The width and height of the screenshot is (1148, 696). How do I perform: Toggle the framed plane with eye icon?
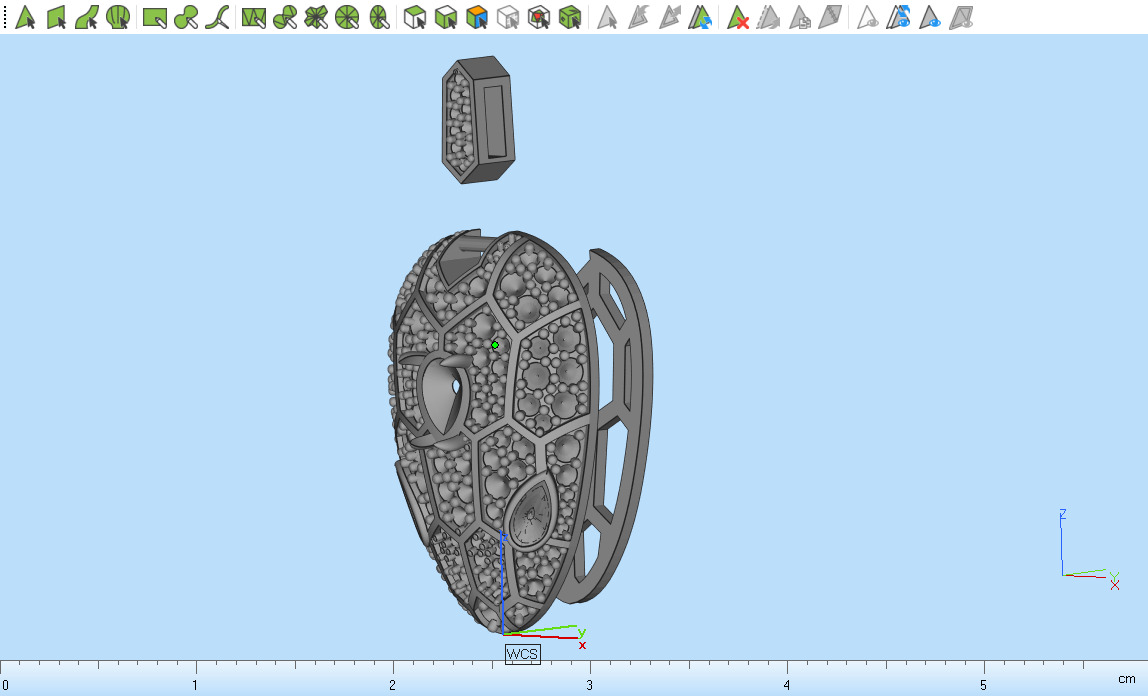tap(961, 16)
